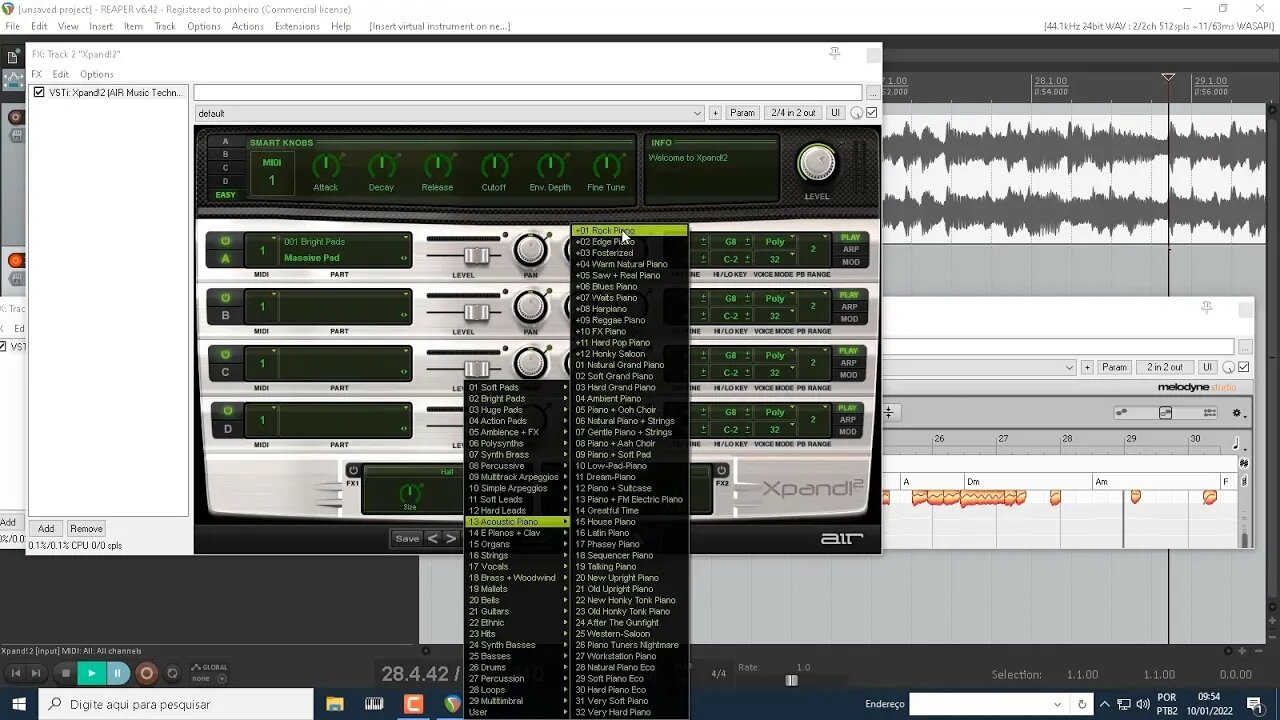Toggle Xpand!2 FX bypass checkbox beside UI

(x=872, y=113)
